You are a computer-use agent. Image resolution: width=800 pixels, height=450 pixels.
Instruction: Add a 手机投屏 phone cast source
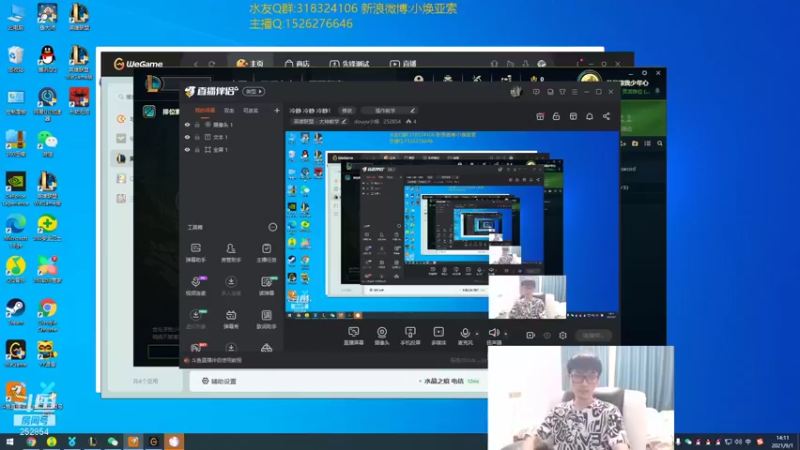(410, 336)
